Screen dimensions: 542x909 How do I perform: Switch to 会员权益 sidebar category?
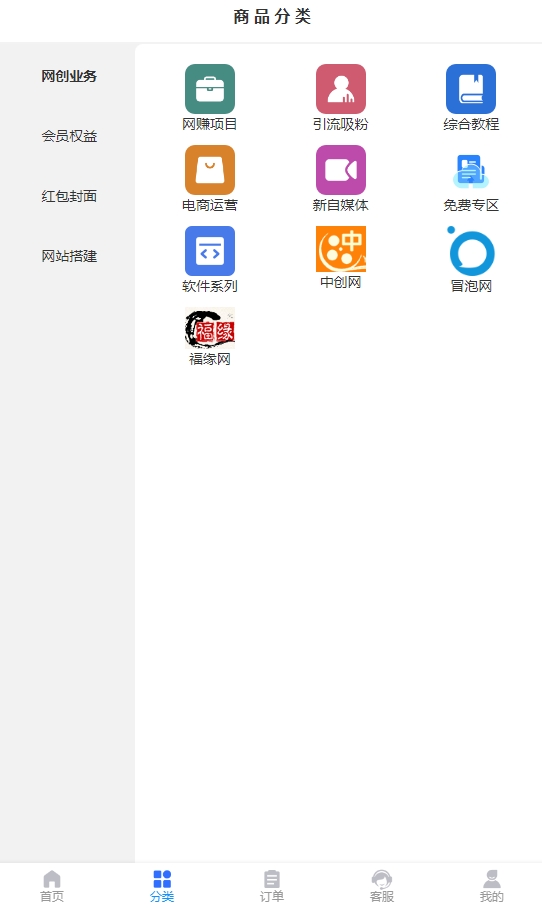coord(68,136)
